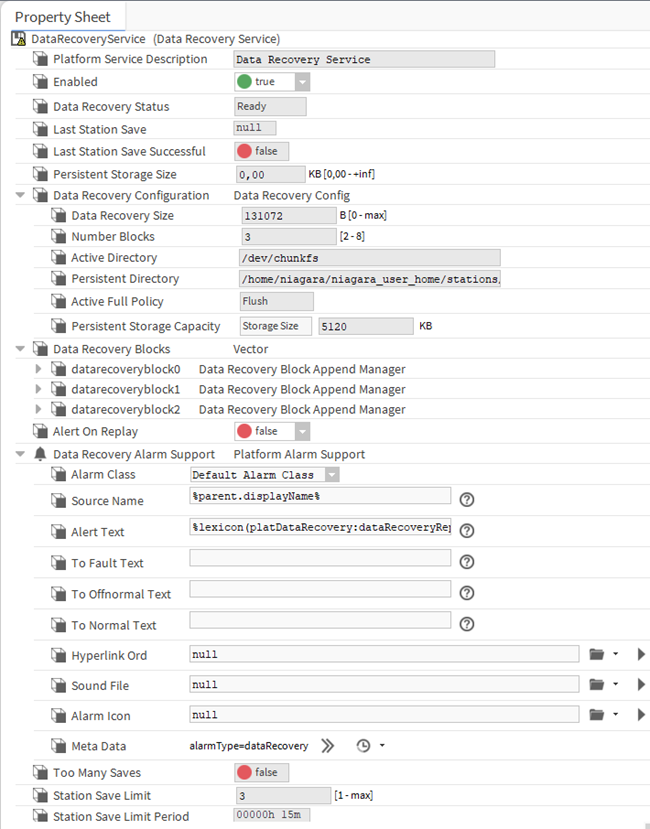Click the help button next to Source Name

[466, 499]
